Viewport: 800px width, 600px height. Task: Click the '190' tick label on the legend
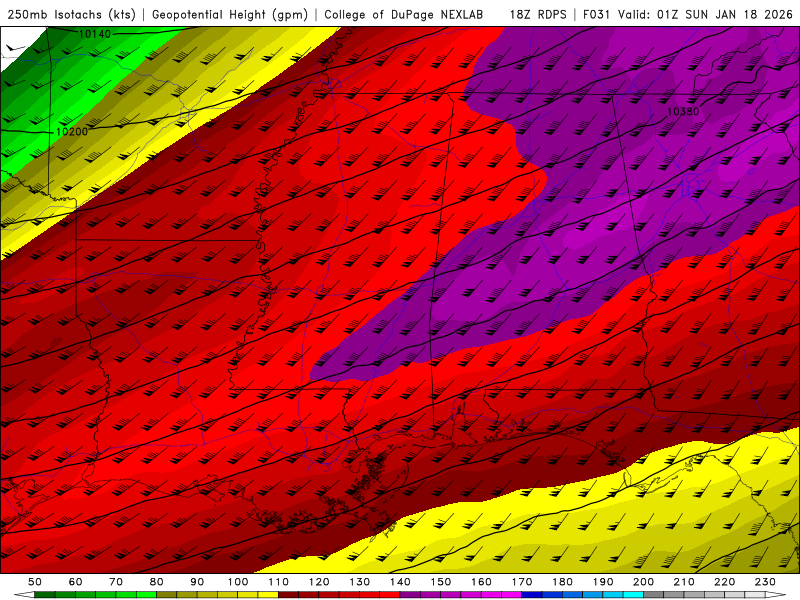603,582
